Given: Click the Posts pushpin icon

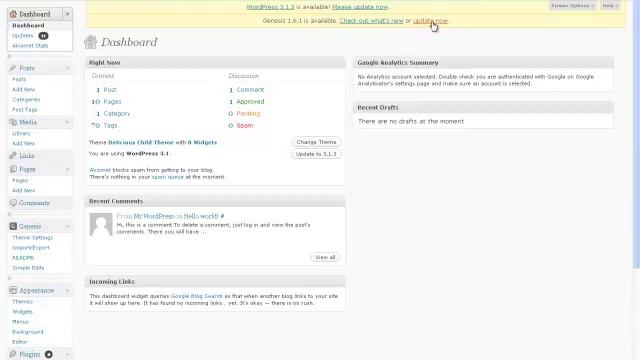Looking at the screenshot, I should (13, 68).
